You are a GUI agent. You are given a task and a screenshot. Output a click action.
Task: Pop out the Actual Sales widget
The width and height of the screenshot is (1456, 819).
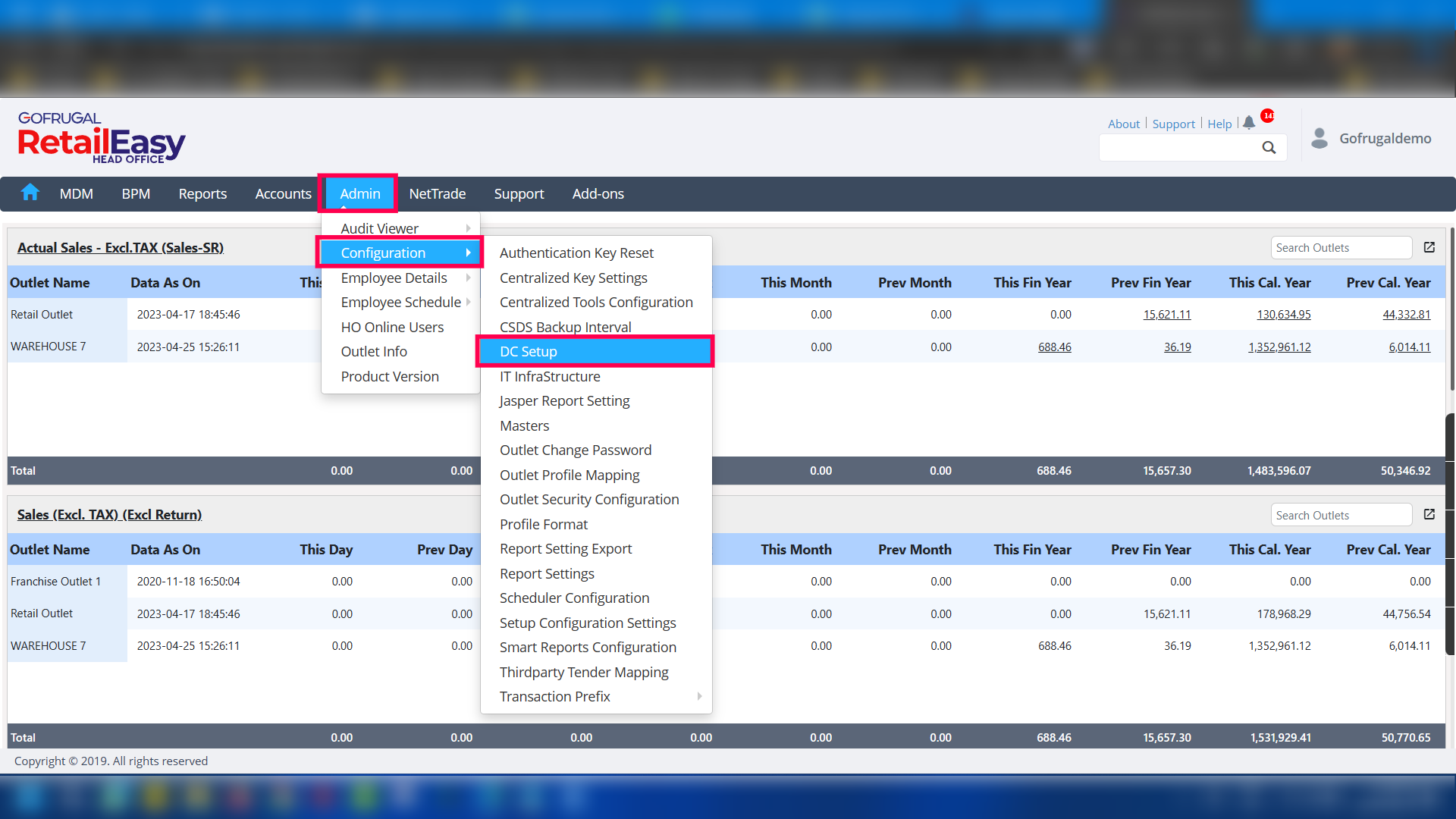[x=1429, y=247]
